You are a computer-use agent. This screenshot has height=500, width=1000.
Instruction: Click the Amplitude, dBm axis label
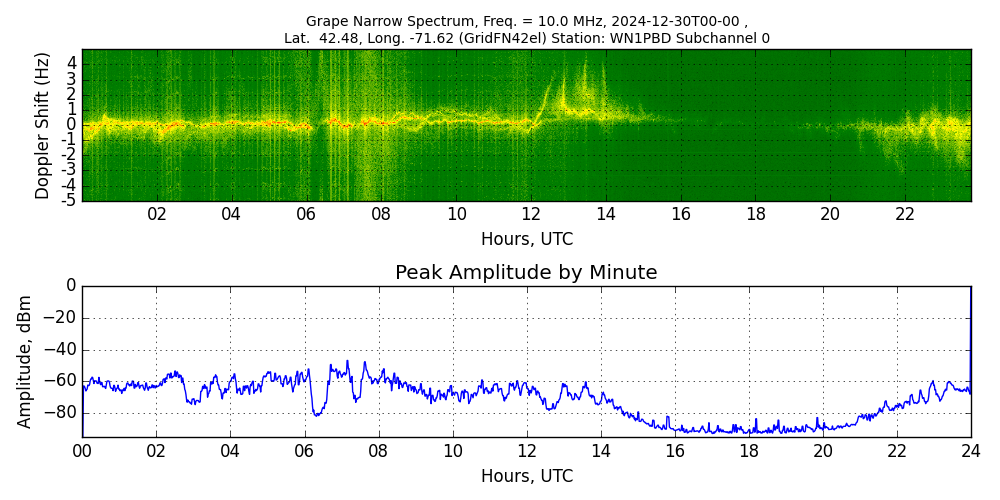[x=26, y=361]
